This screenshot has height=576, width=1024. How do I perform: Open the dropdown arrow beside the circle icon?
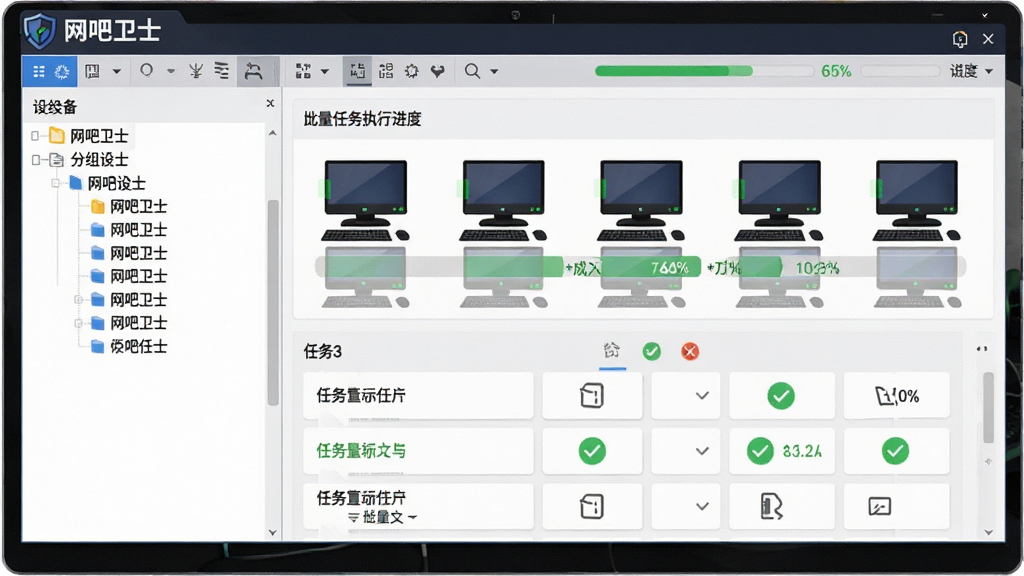click(x=171, y=71)
